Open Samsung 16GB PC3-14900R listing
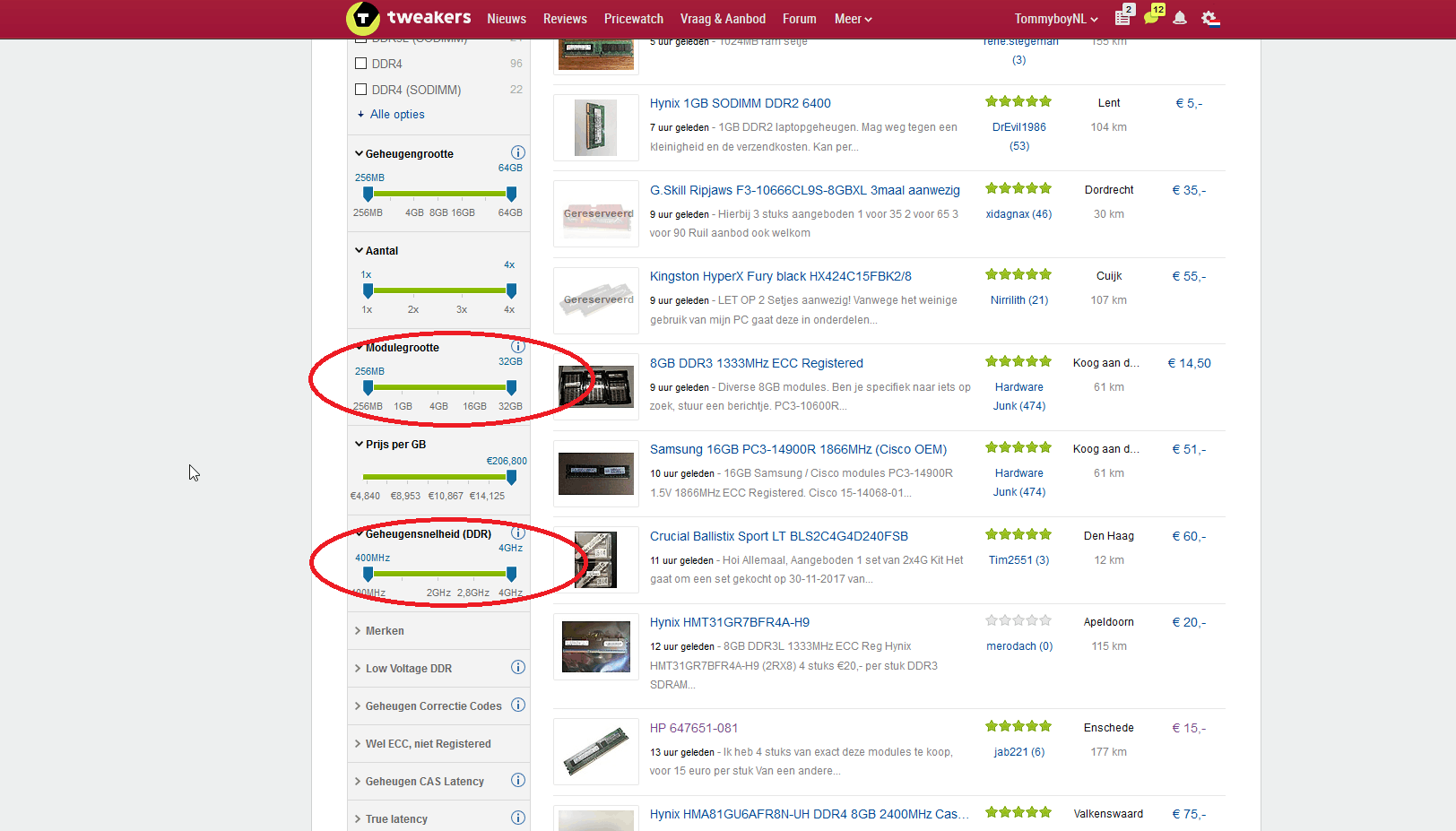This screenshot has height=831, width=1456. 799,449
